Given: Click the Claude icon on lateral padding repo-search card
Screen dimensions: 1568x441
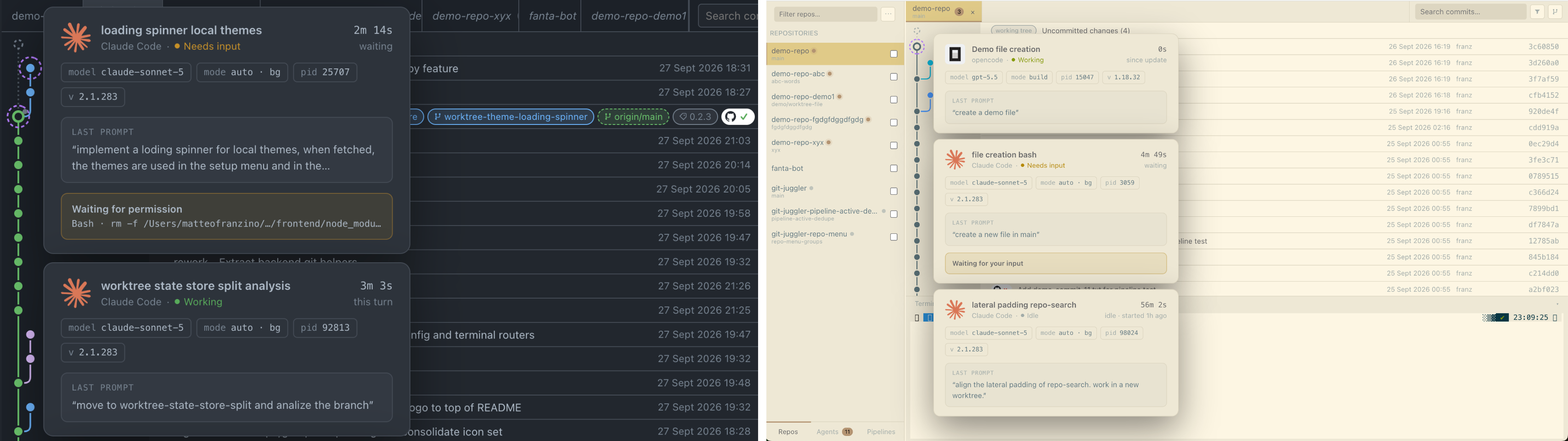Looking at the screenshot, I should point(955,310).
